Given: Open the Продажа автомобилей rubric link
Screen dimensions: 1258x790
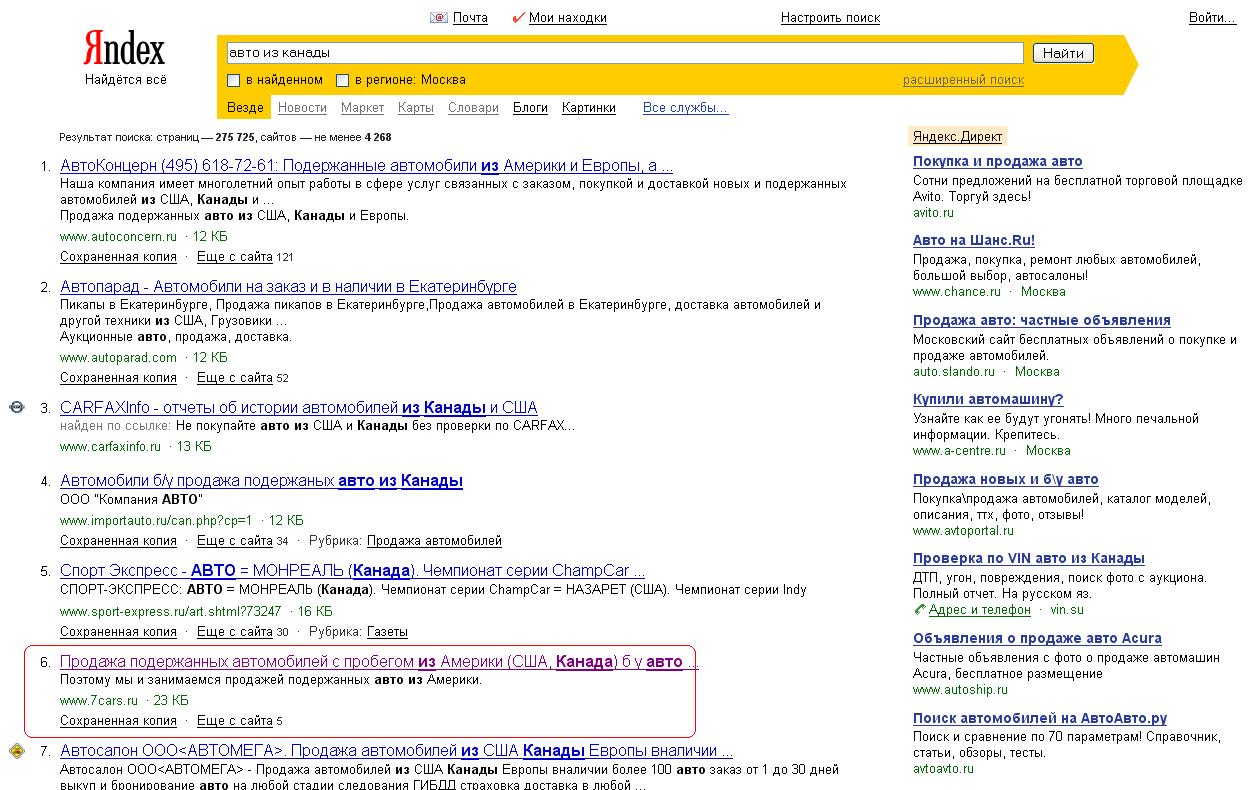Looking at the screenshot, I should (434, 541).
